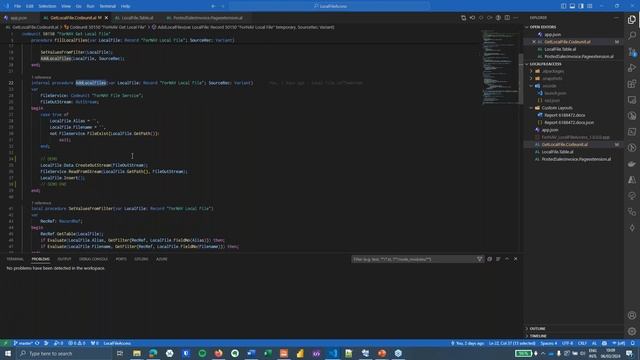Open the Extensions view
This screenshot has width=640, height=360.
click(x=632, y=84)
